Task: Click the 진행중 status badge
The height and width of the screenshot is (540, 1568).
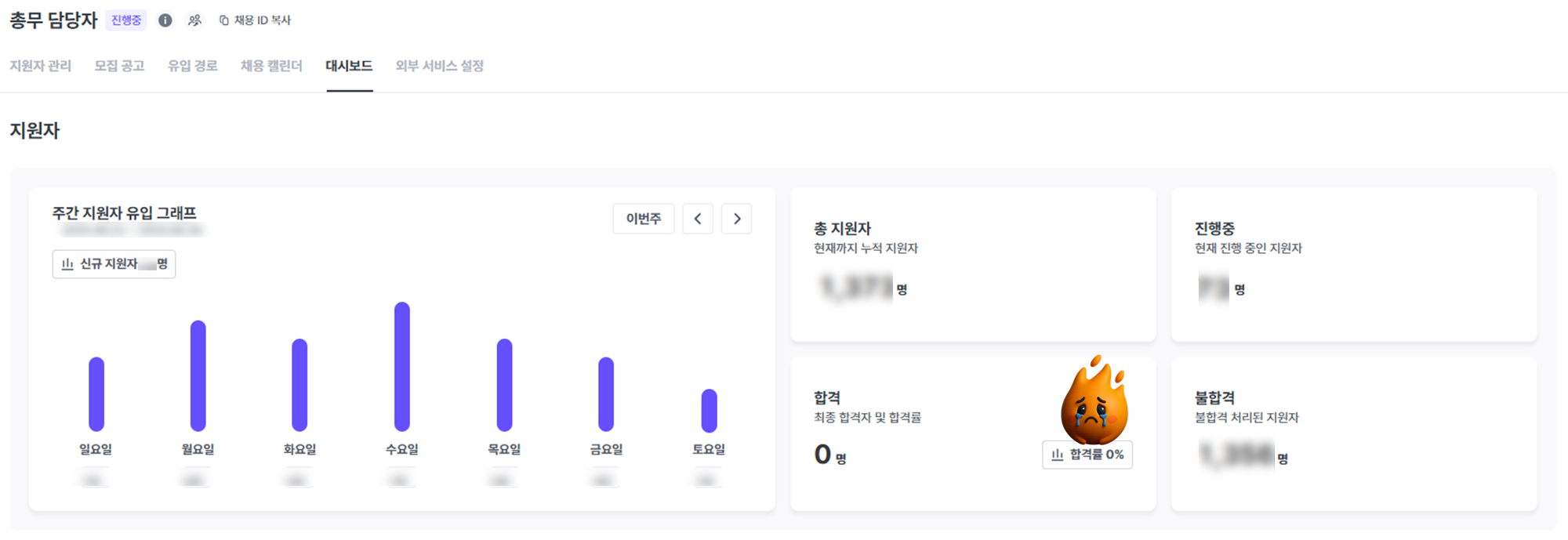Action: [x=126, y=20]
